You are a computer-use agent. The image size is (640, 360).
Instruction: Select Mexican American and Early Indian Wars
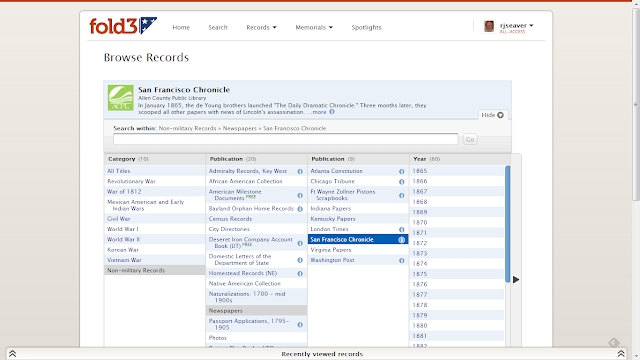[x=155, y=205]
